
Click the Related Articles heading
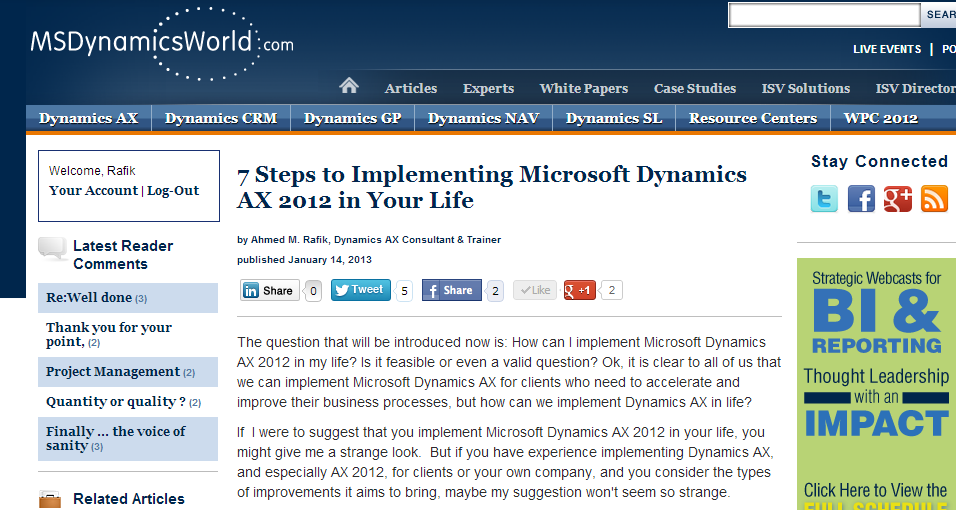click(x=129, y=499)
